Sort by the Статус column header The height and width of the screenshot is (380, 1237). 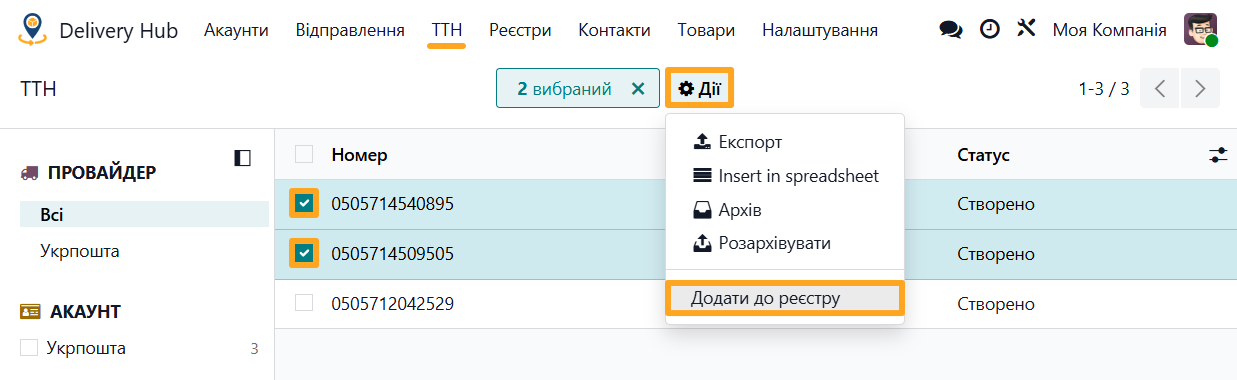click(x=983, y=155)
